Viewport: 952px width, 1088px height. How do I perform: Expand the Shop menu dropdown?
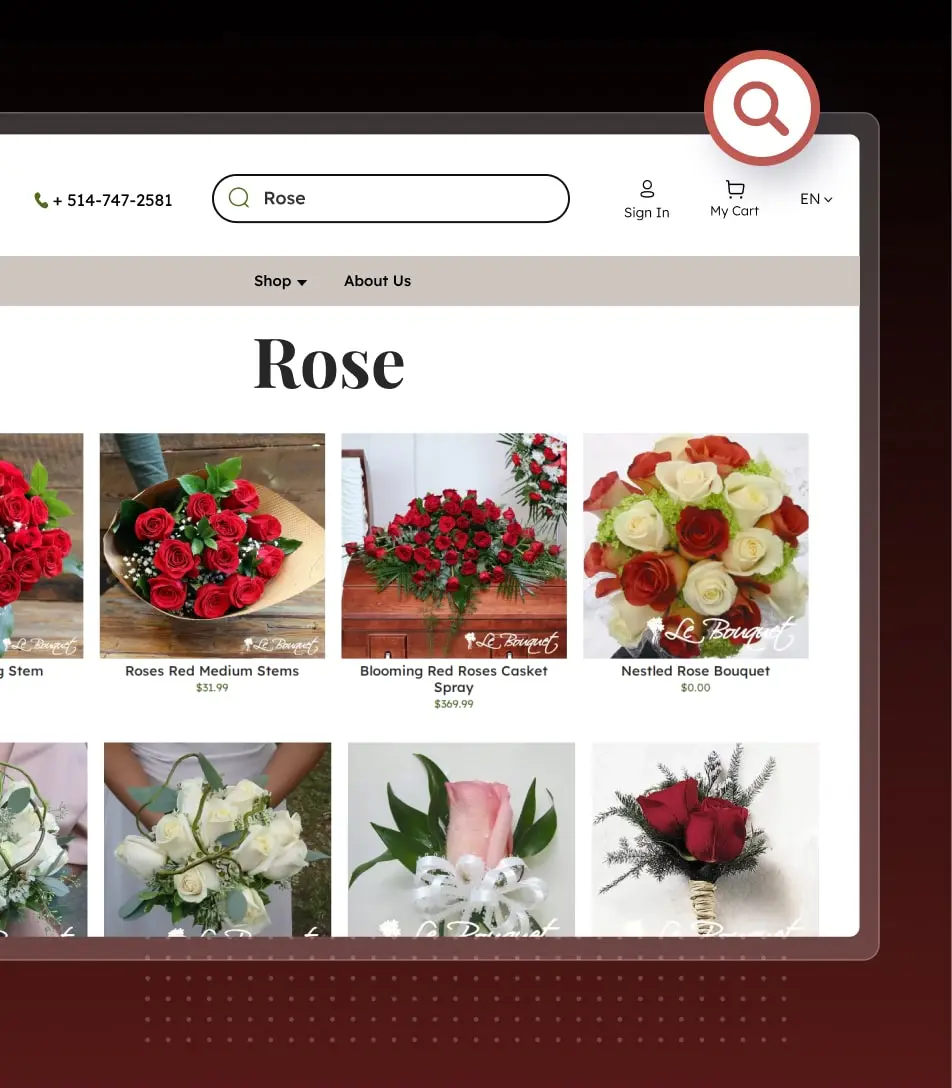(280, 281)
